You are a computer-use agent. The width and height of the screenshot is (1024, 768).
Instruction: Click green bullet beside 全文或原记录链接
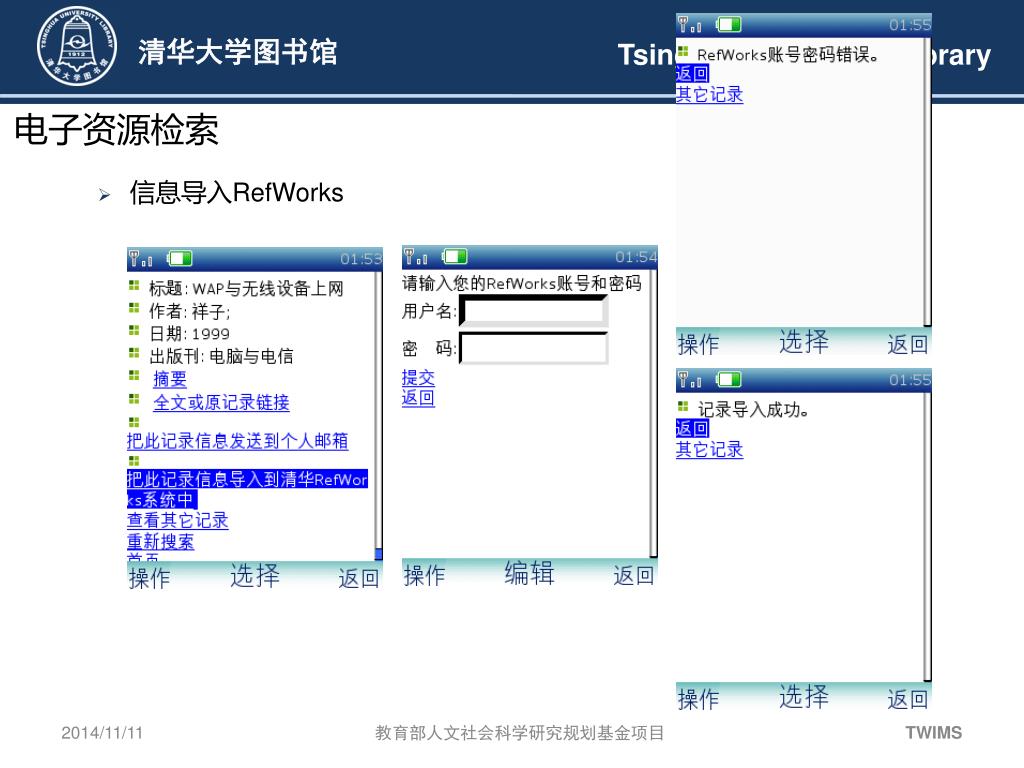coord(134,398)
